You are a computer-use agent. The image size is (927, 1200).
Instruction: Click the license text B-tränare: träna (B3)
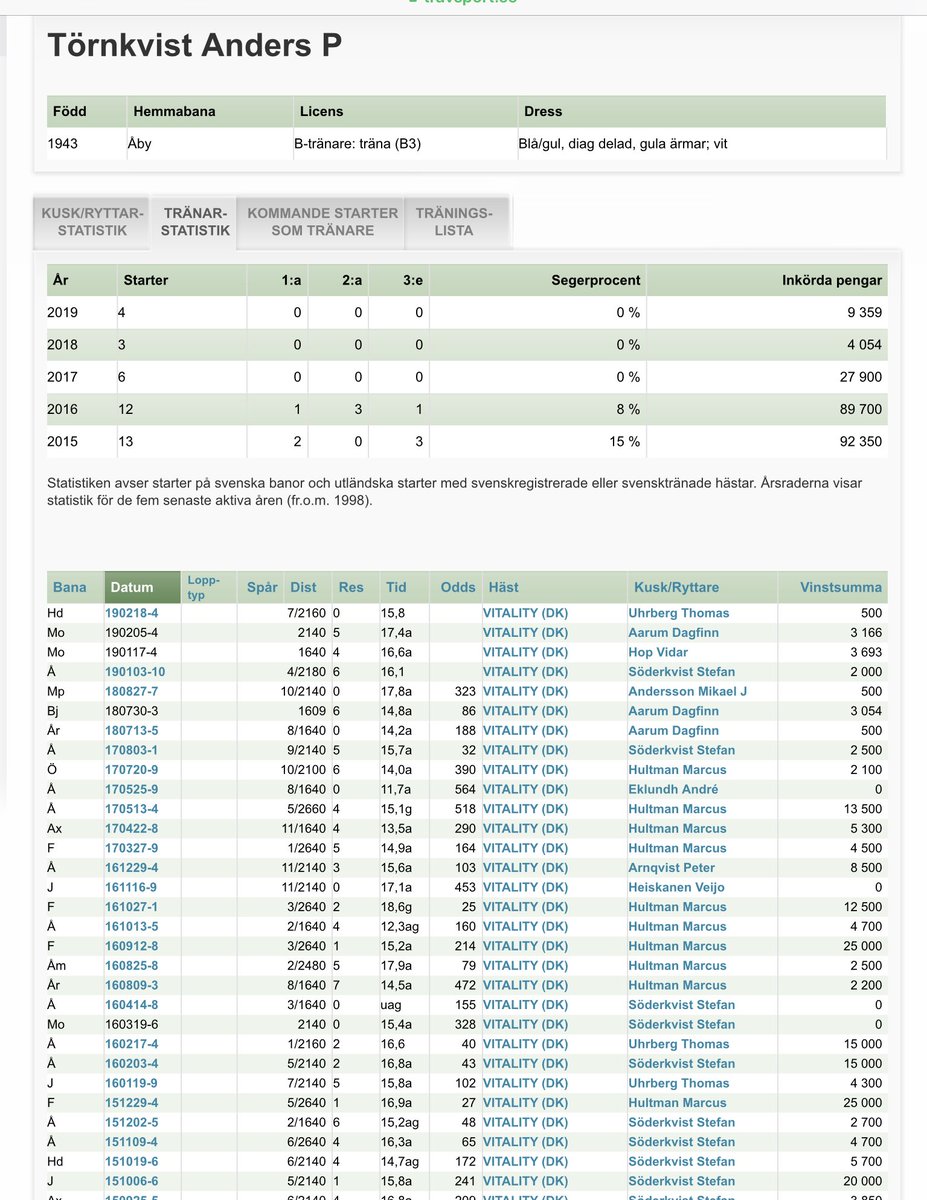pyautogui.click(x=357, y=143)
